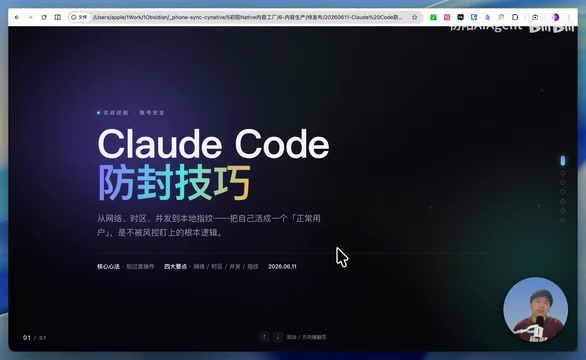This screenshot has height=360, width=586.
Task: Jump to slide three via side dot
Action: (563, 182)
